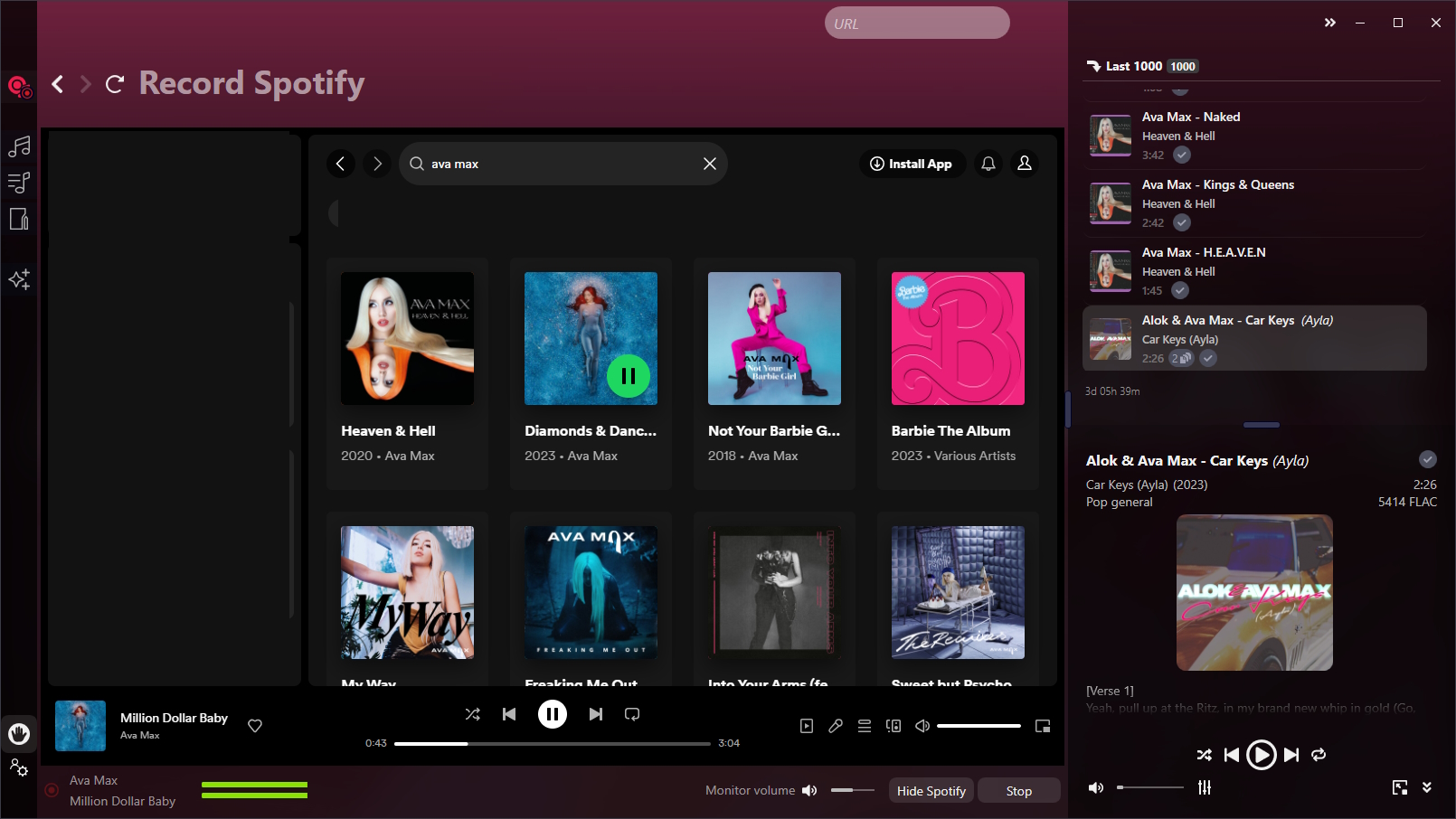Toggle the checkmark on the H.E.A.V.E.N track
Image resolution: width=1456 pixels, height=819 pixels.
click(1180, 291)
